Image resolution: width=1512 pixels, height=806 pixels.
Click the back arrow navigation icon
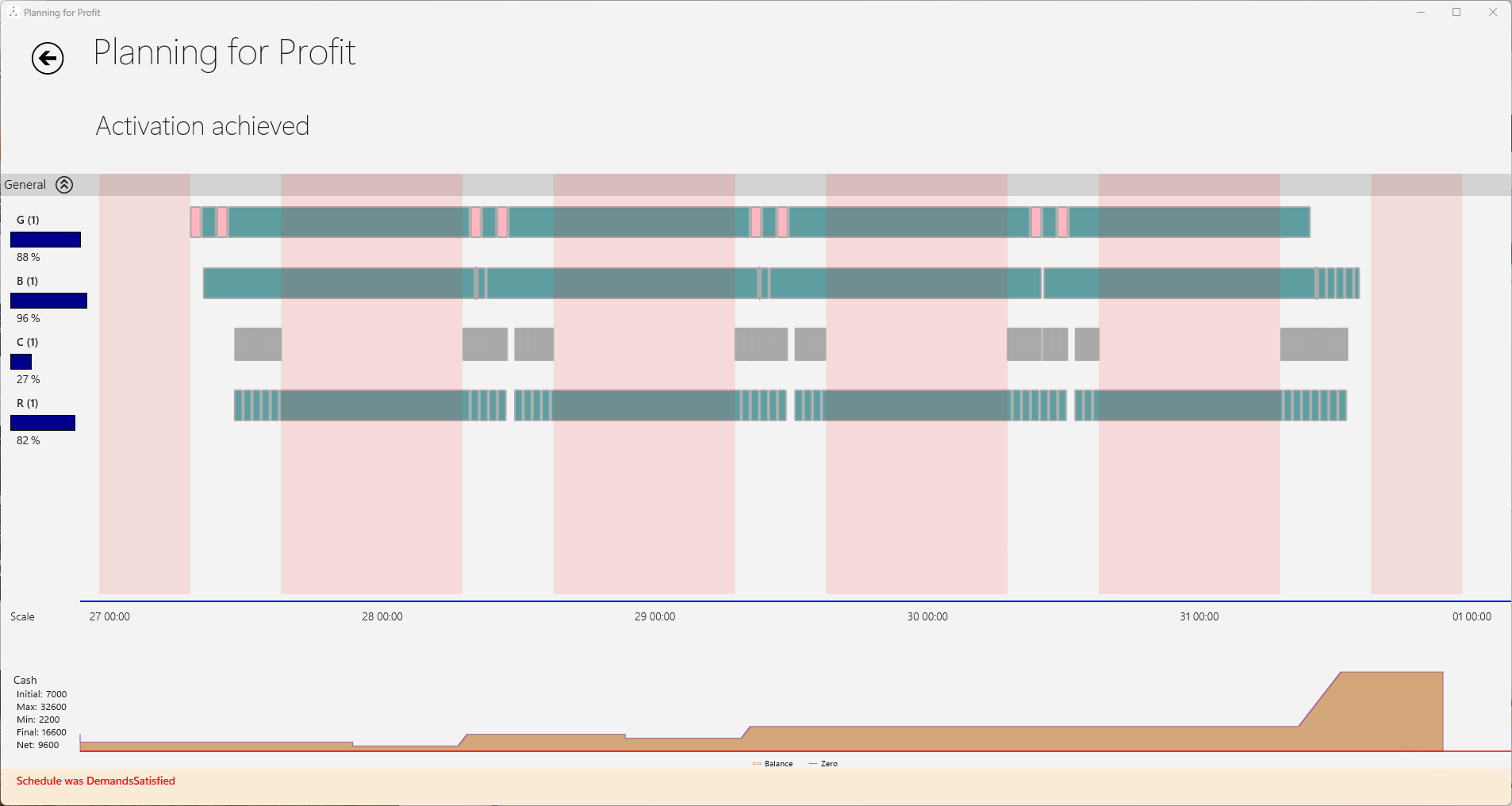pyautogui.click(x=47, y=58)
